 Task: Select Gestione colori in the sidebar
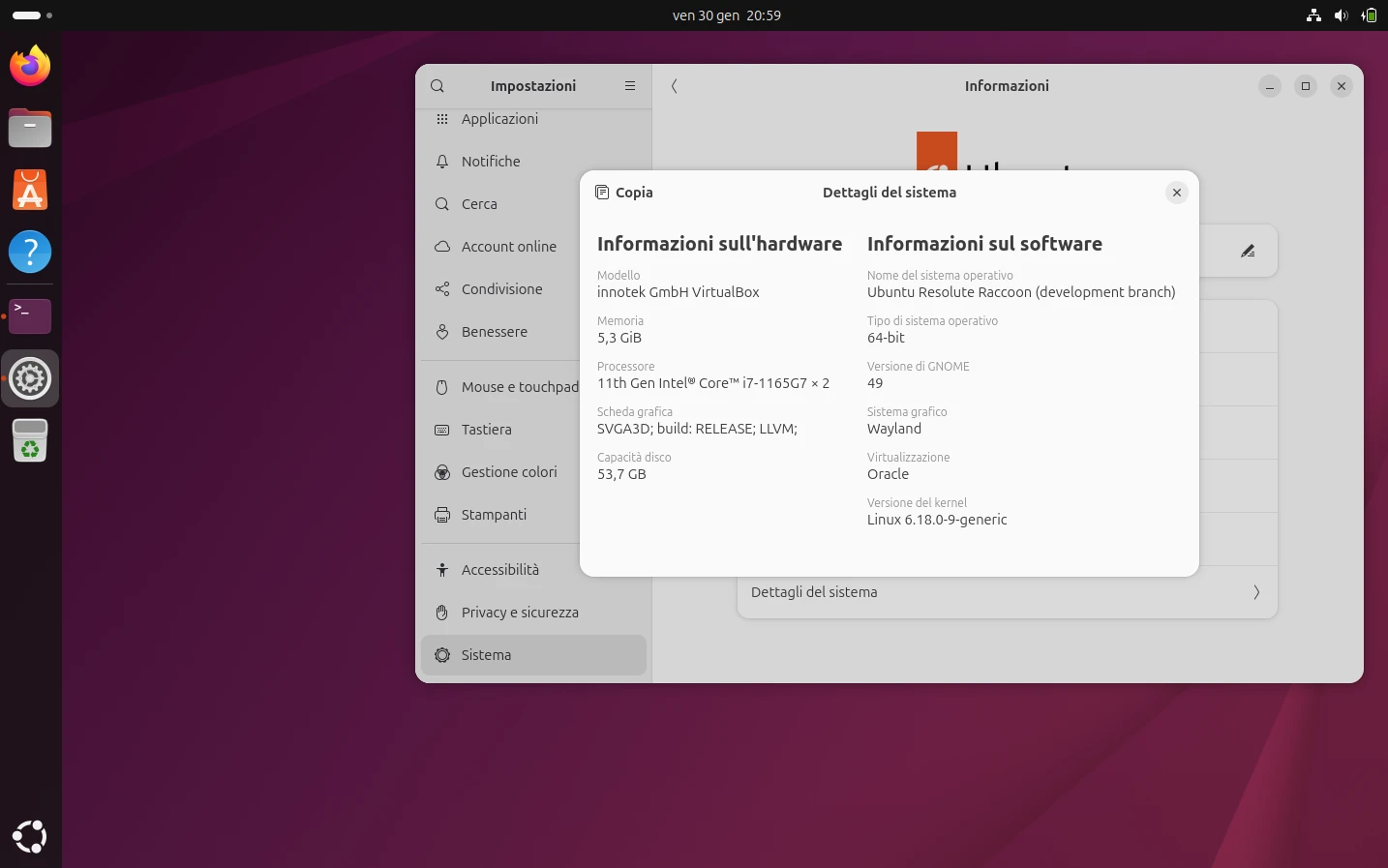click(x=442, y=472)
